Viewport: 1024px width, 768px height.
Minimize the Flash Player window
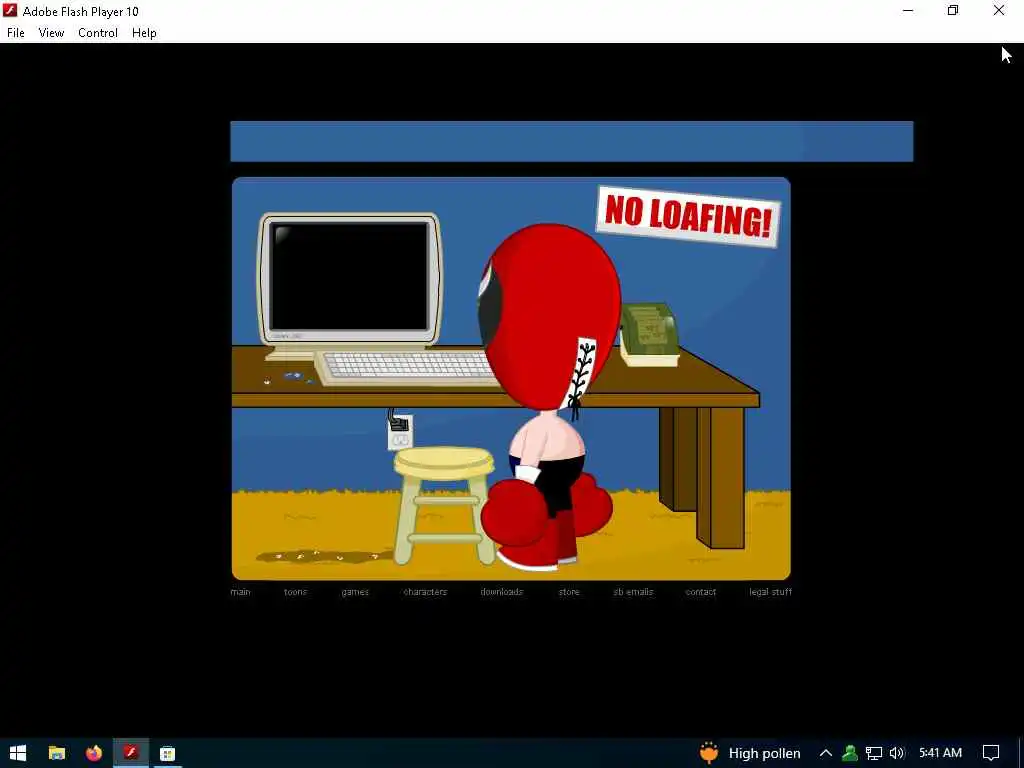point(908,10)
